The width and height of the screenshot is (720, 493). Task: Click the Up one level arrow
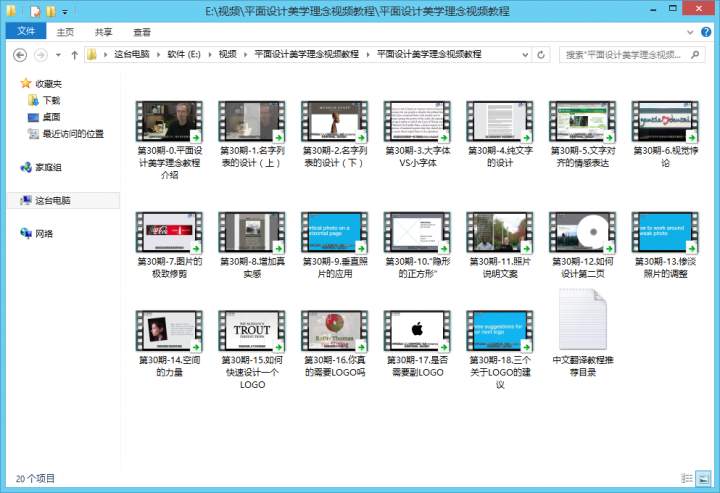[x=74, y=54]
